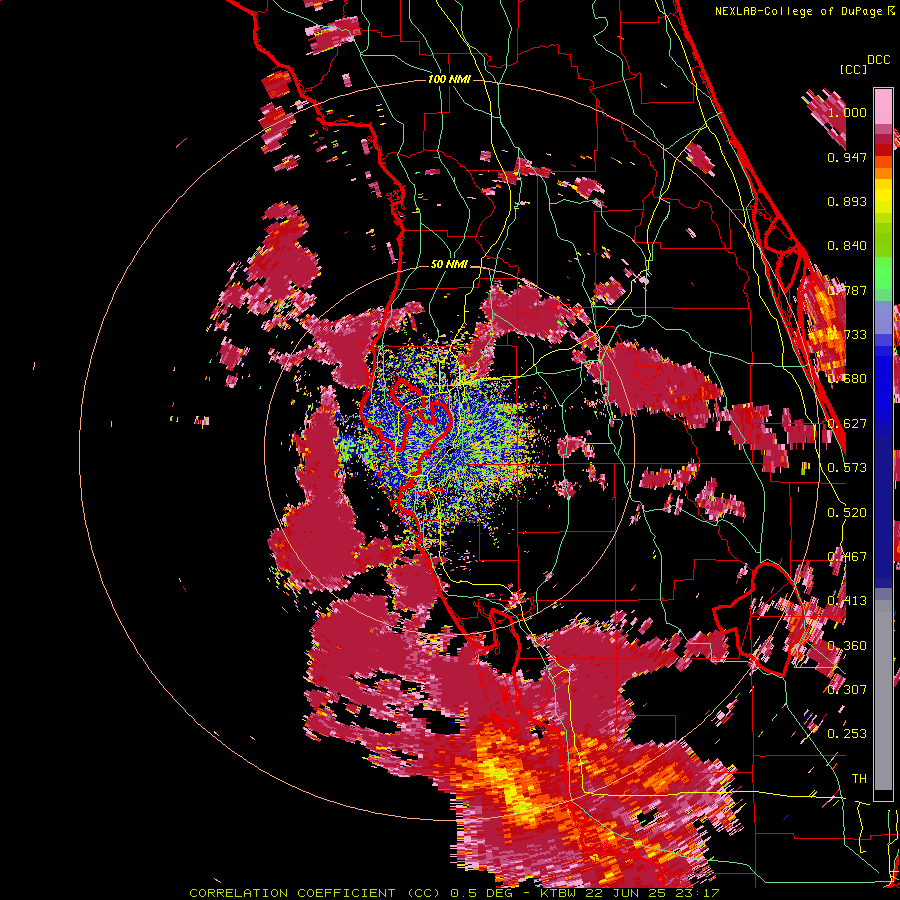Click the KTBW station identifier in the caption
900x900 pixels.
coord(560,893)
